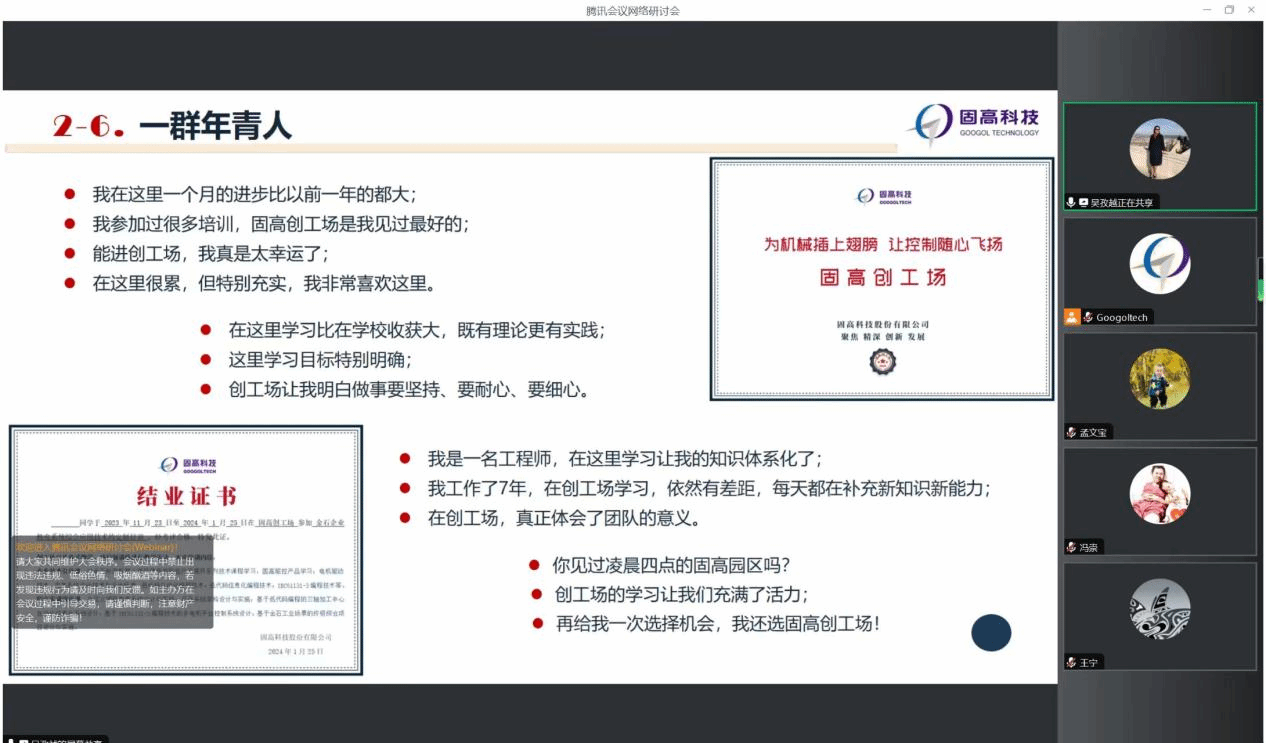Screen dimensions: 1266x743
Task: Select the Googoltech logo avatar tile
Action: click(1160, 264)
